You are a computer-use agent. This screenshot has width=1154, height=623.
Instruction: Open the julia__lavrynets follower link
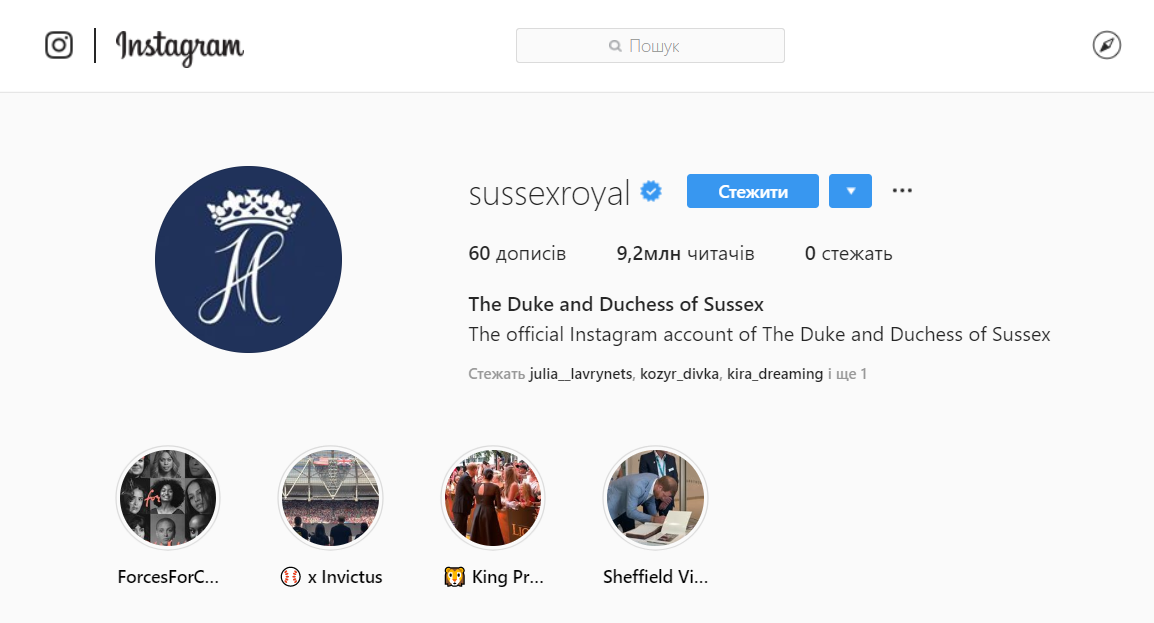pos(580,374)
